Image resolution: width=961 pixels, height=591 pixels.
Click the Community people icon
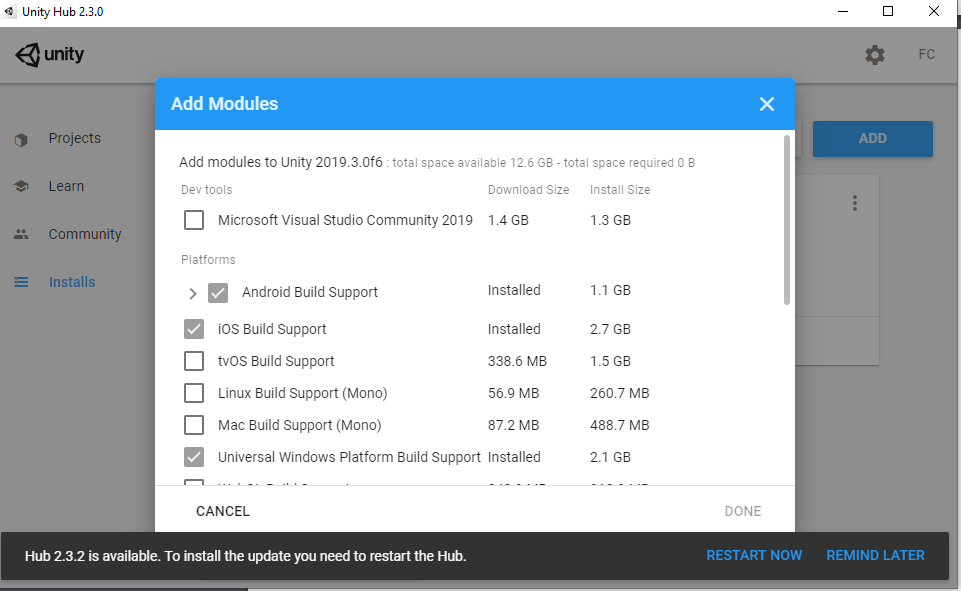pyautogui.click(x=21, y=234)
